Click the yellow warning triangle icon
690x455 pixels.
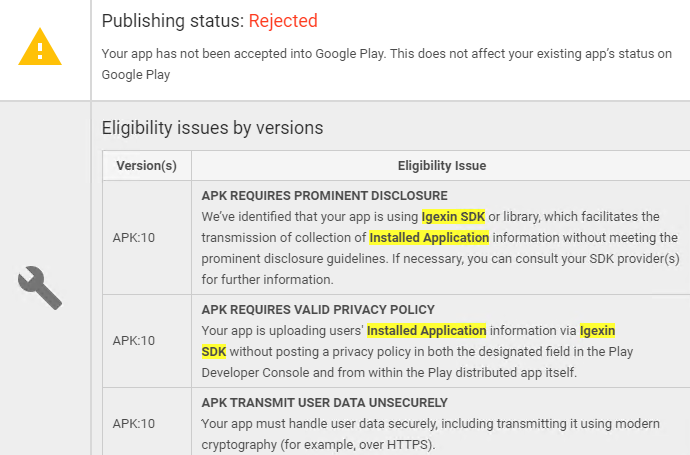(40, 47)
